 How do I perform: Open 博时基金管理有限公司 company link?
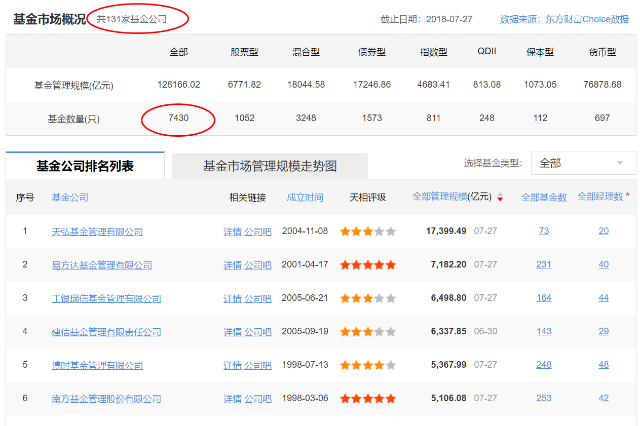(x=97, y=365)
